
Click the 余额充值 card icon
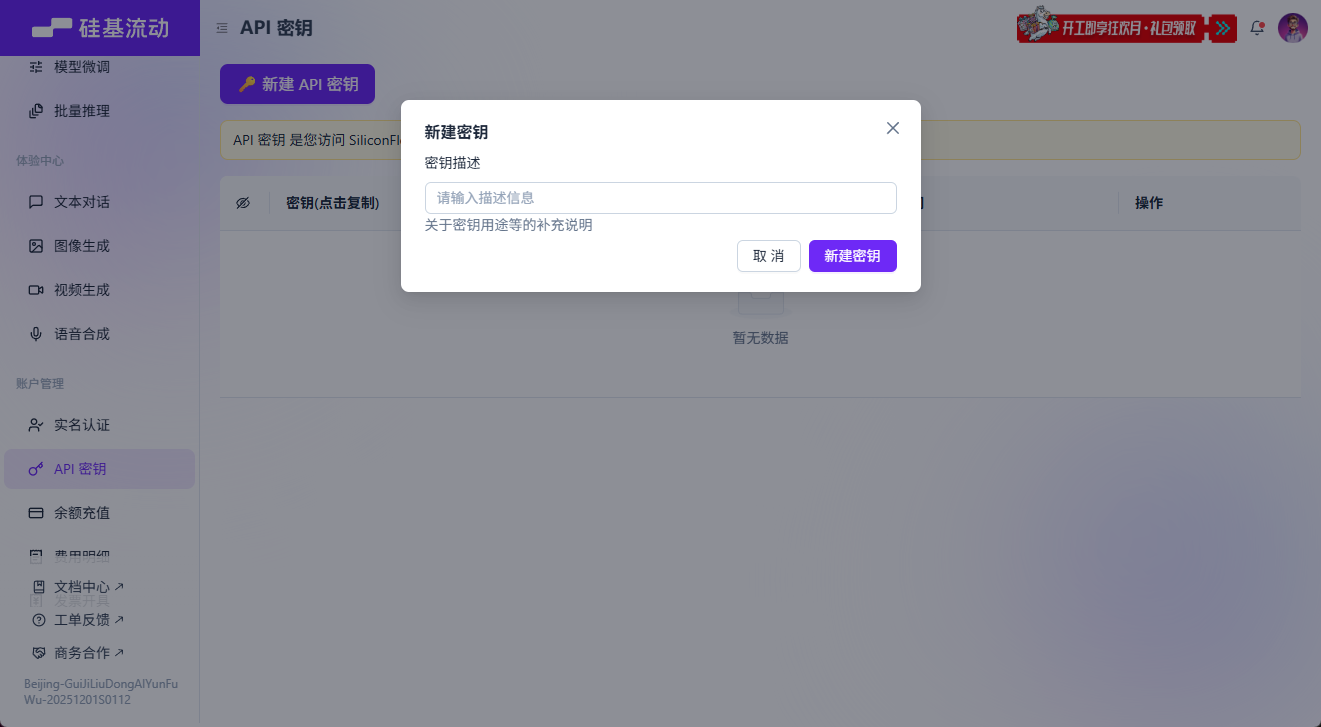coord(36,513)
